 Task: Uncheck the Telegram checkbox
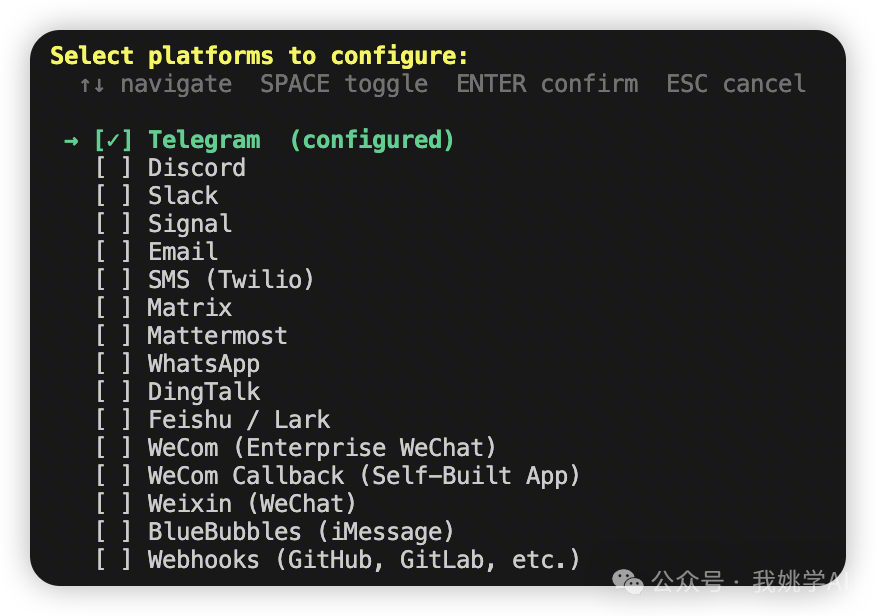click(x=113, y=140)
